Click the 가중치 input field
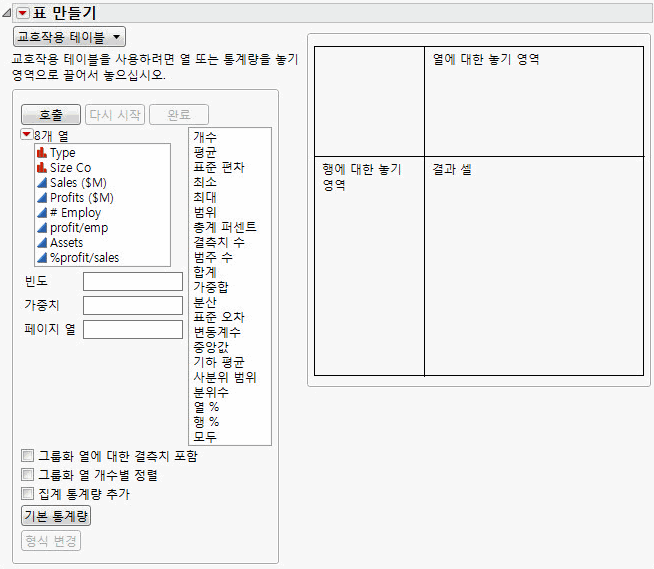Screen dimensions: 654x569 point(133,305)
